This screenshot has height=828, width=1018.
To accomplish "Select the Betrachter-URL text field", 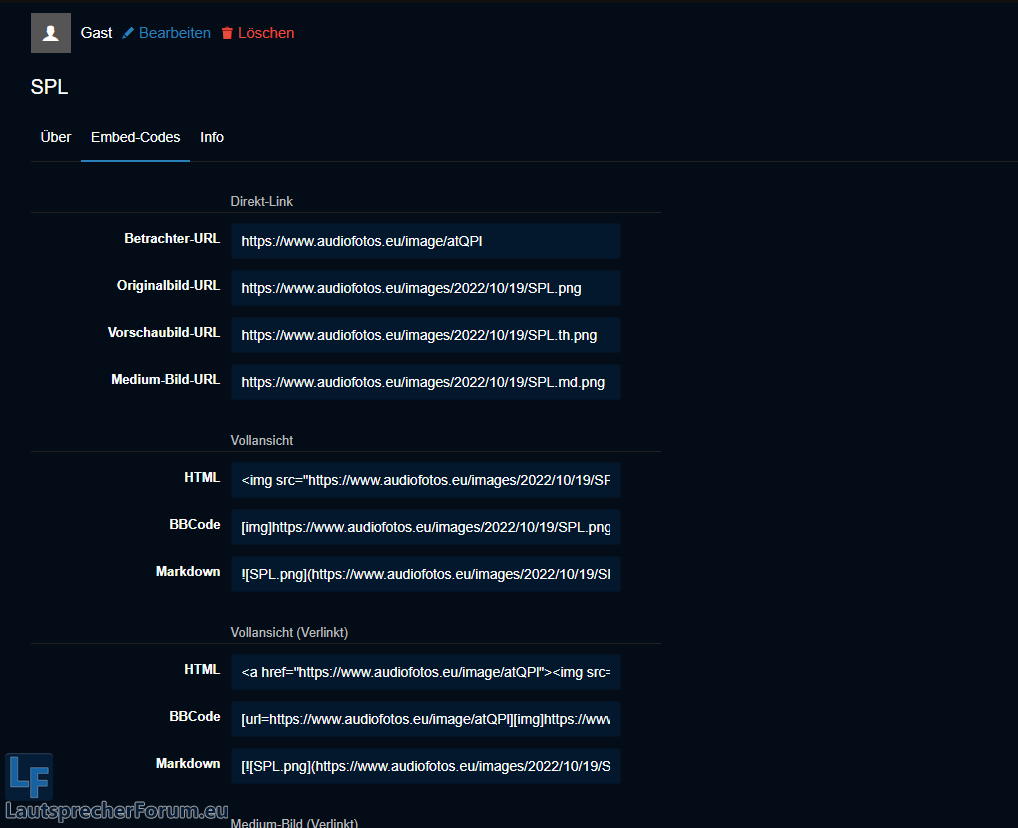I will pyautogui.click(x=425, y=241).
